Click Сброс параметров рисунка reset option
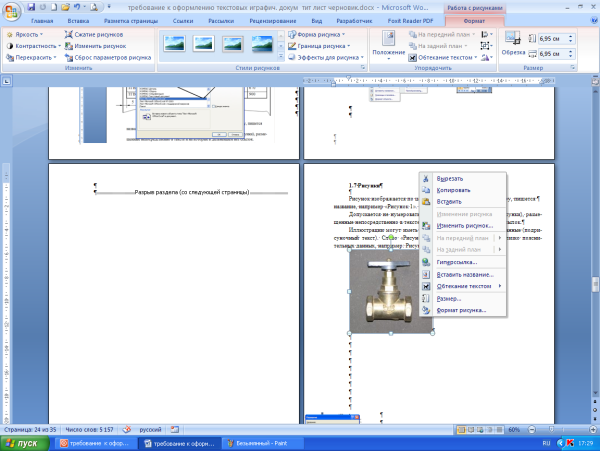The image size is (600, 451). (x=108, y=58)
